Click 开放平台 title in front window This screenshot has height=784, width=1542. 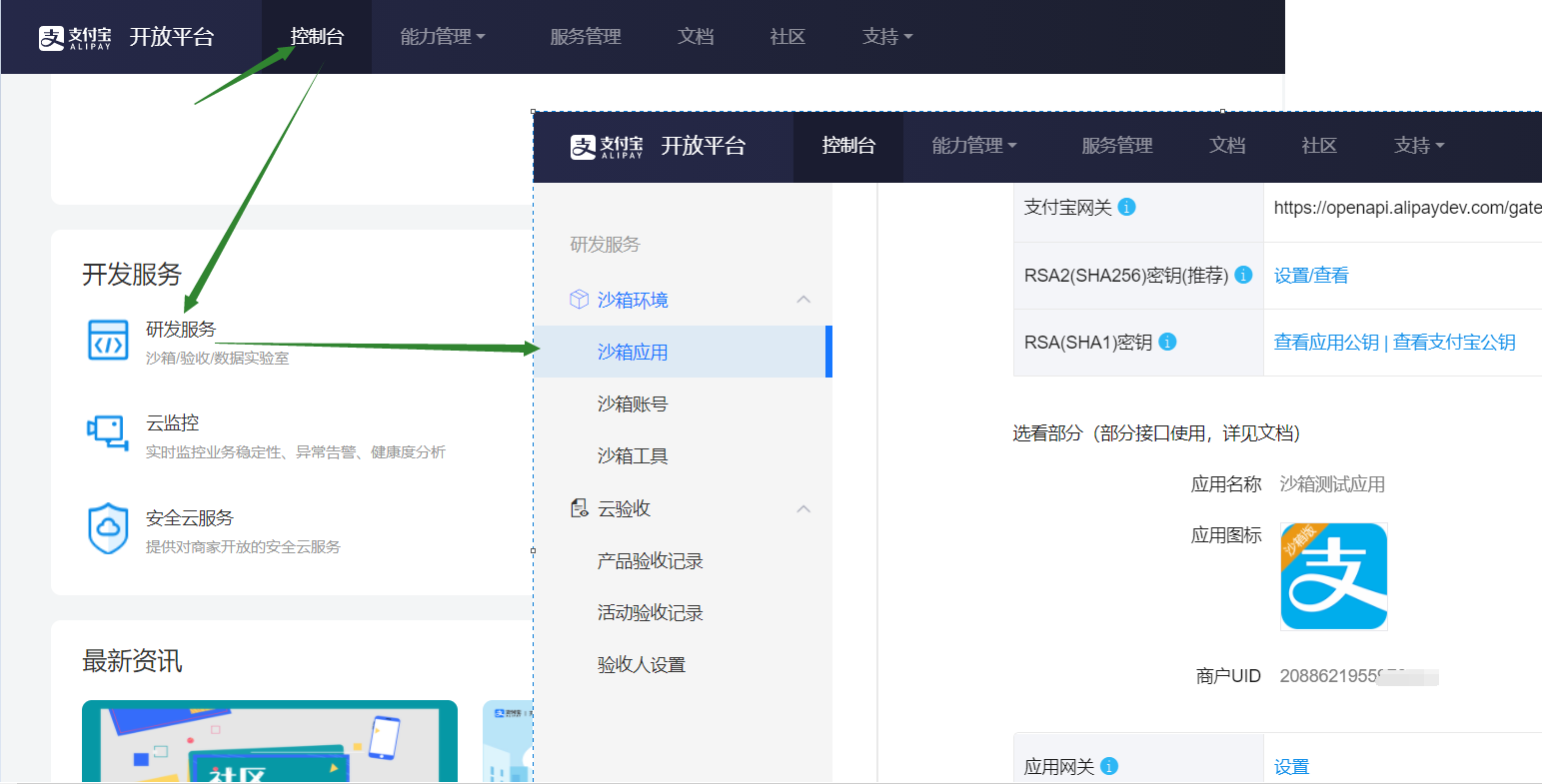click(704, 146)
